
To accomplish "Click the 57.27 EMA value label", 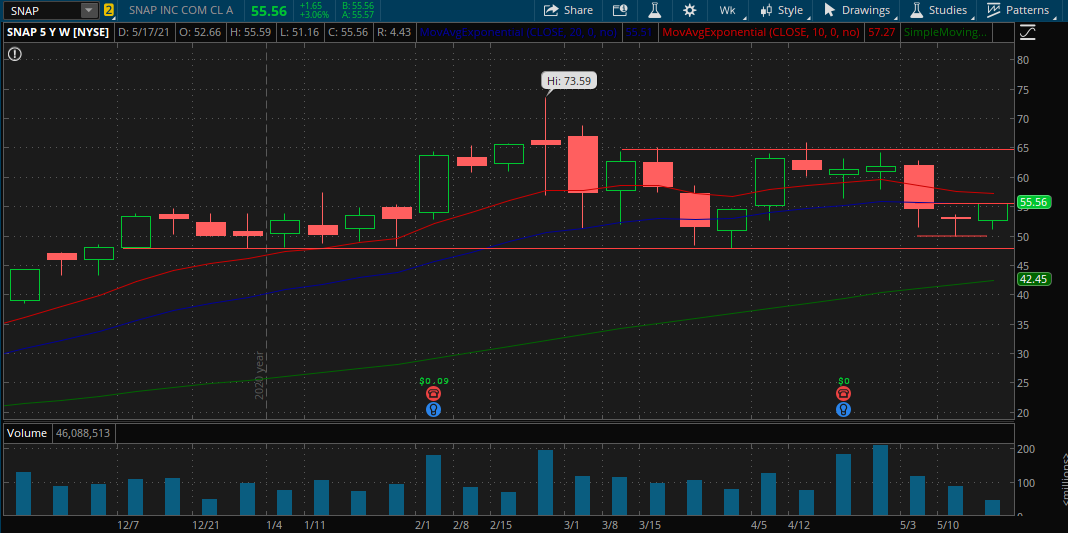I will (x=880, y=32).
